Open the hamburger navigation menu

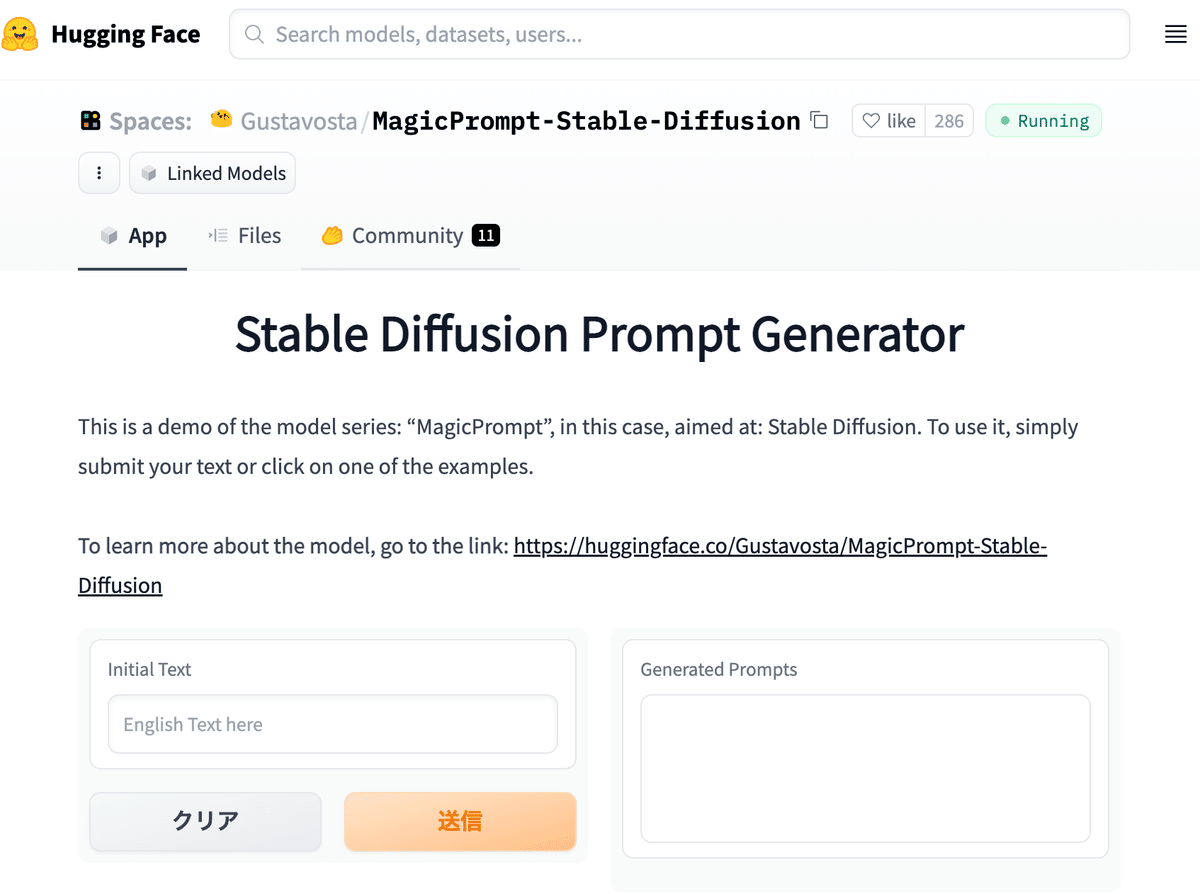tap(1174, 33)
